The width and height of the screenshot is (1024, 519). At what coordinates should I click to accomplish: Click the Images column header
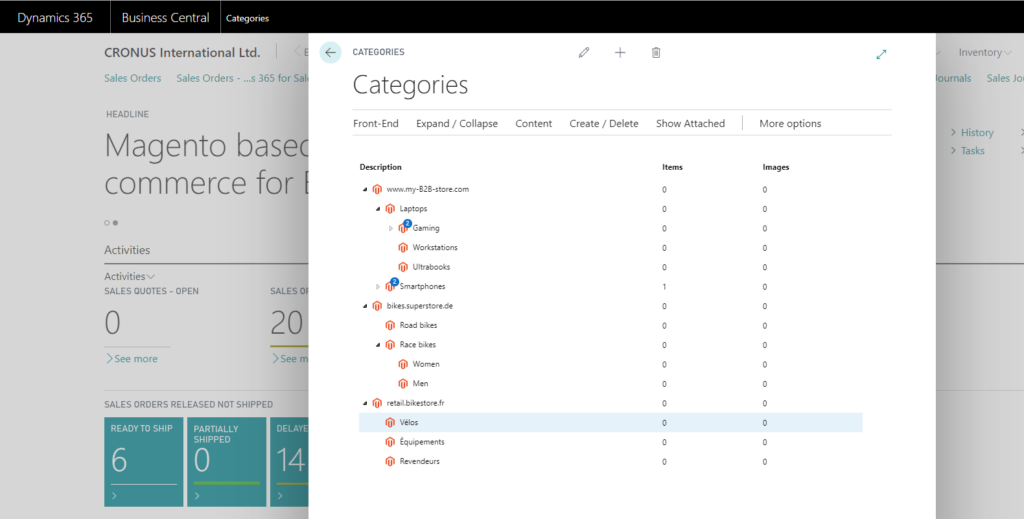776,167
